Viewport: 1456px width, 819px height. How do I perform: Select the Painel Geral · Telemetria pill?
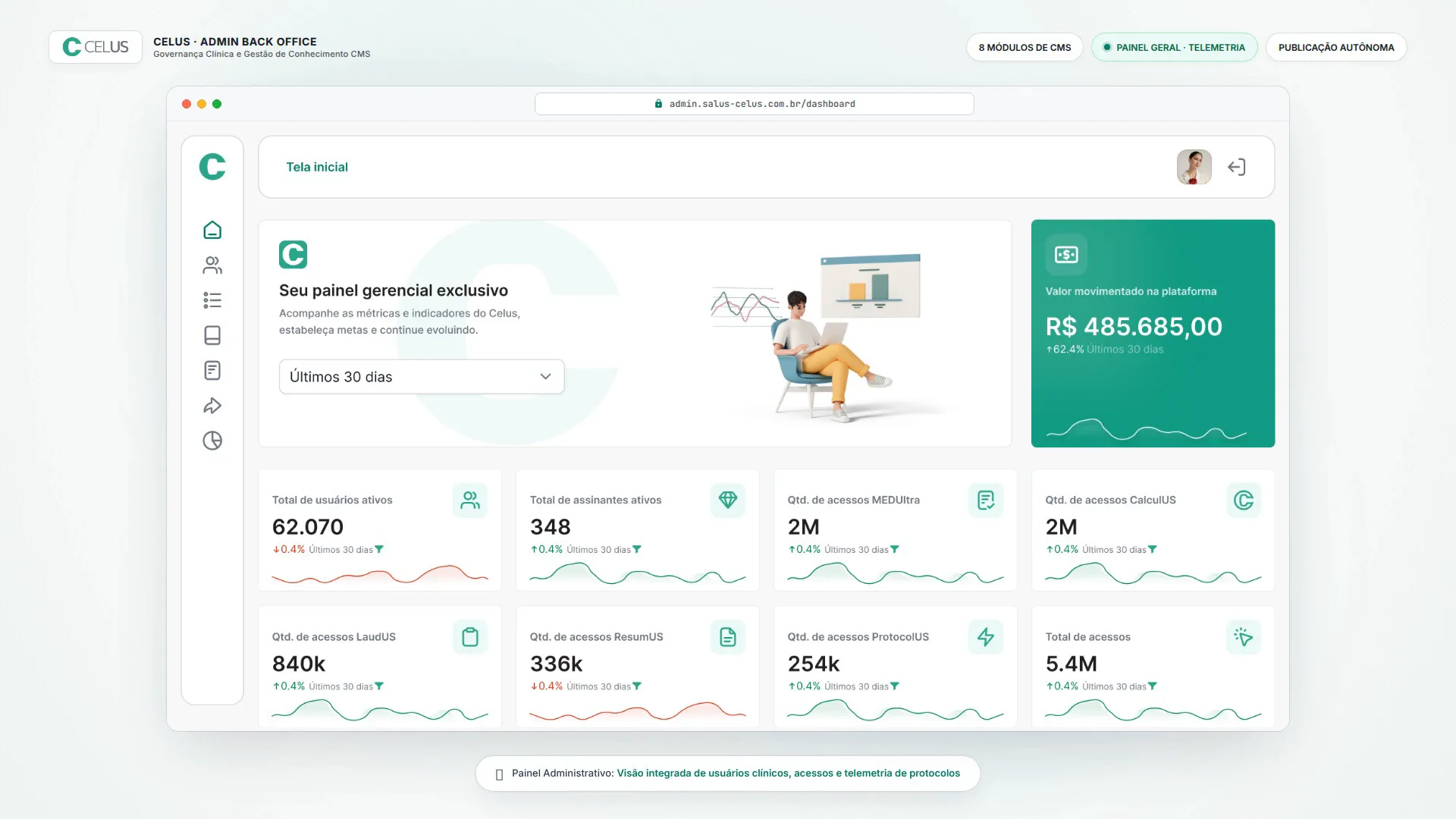pyautogui.click(x=1174, y=47)
